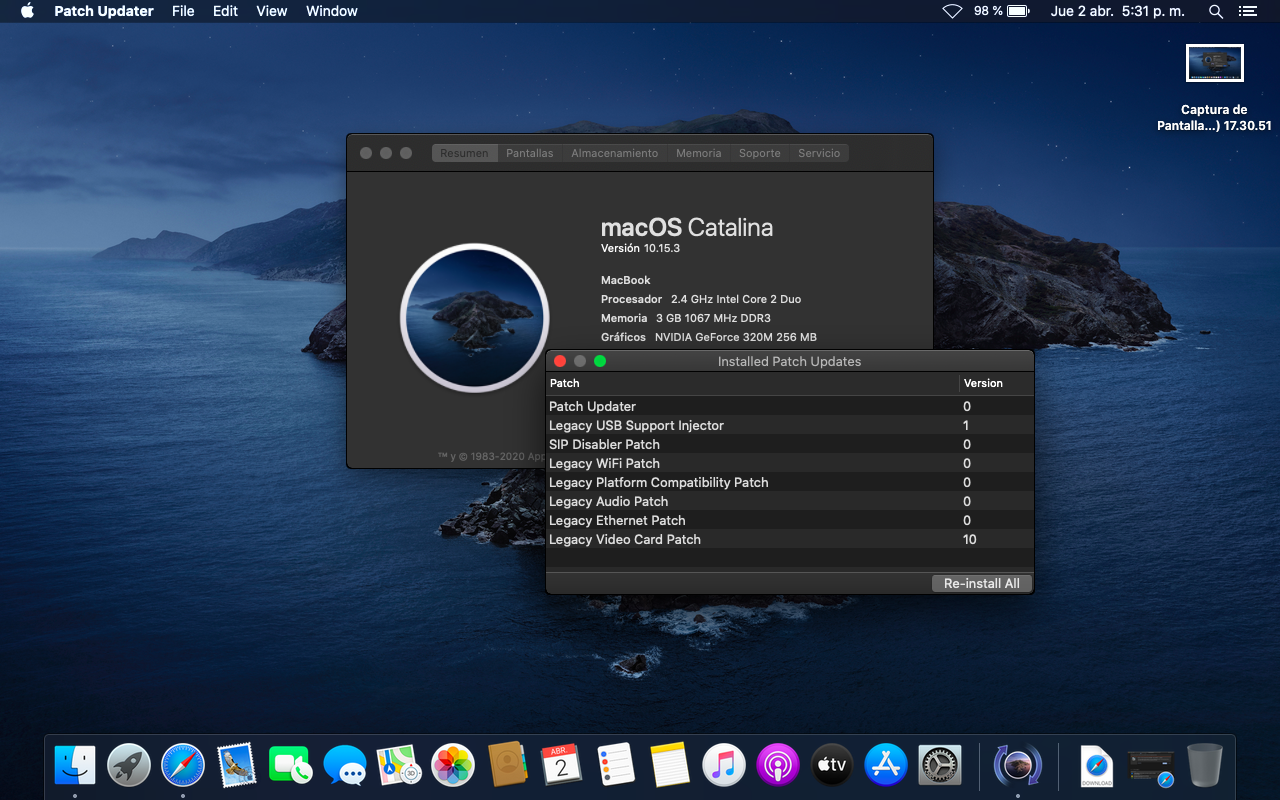This screenshot has width=1280, height=800.
Task: Launch Music app from the Dock
Action: [x=724, y=766]
